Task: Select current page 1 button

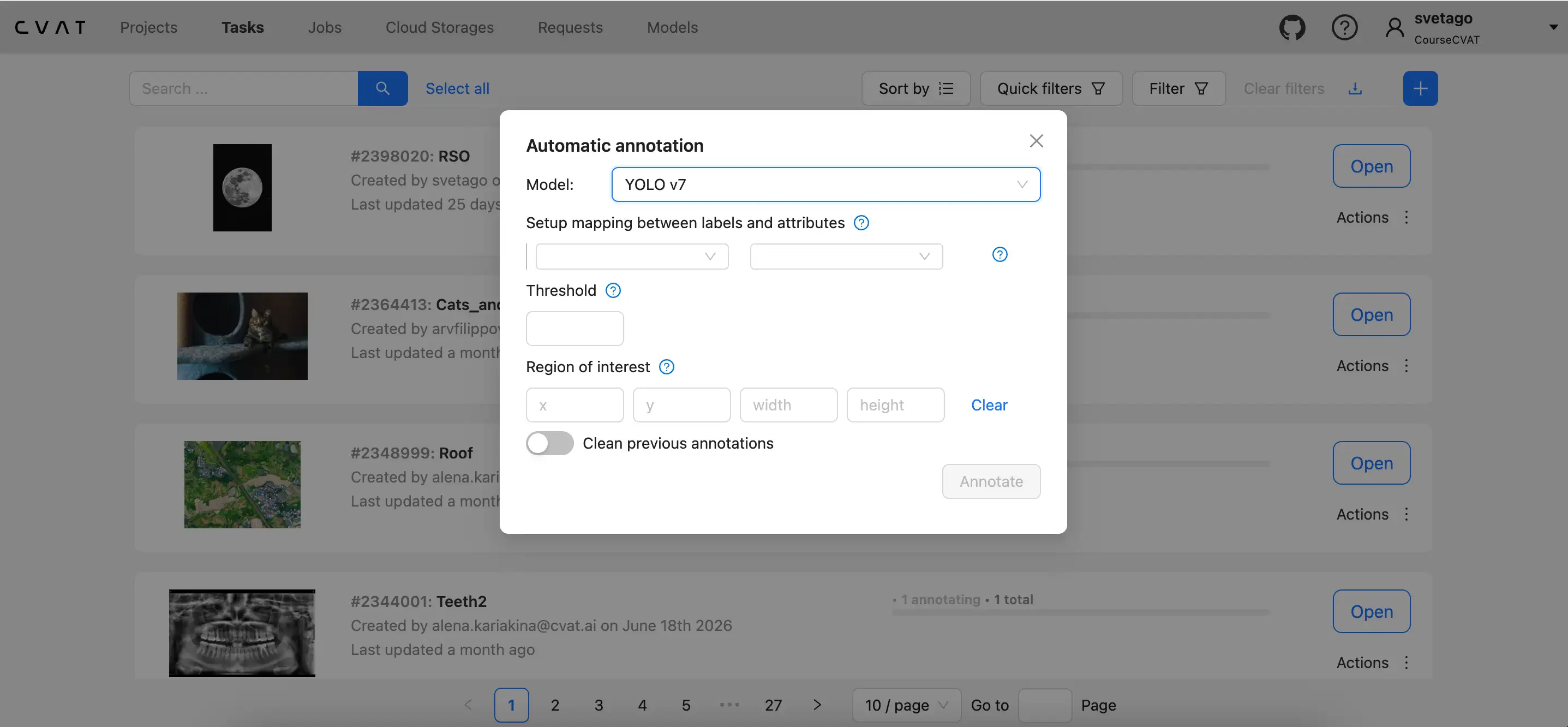Action: 511,705
